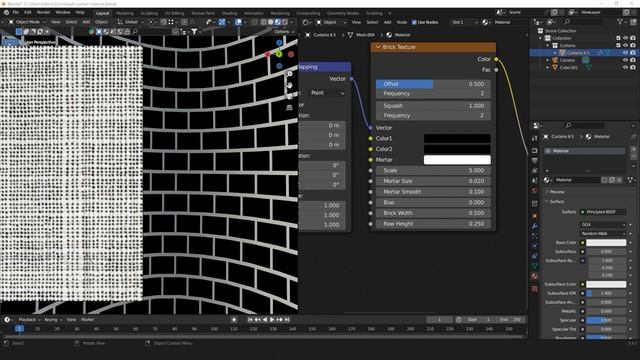
Task: Click Color1 black swatch in Brick Texture
Action: tap(457, 138)
